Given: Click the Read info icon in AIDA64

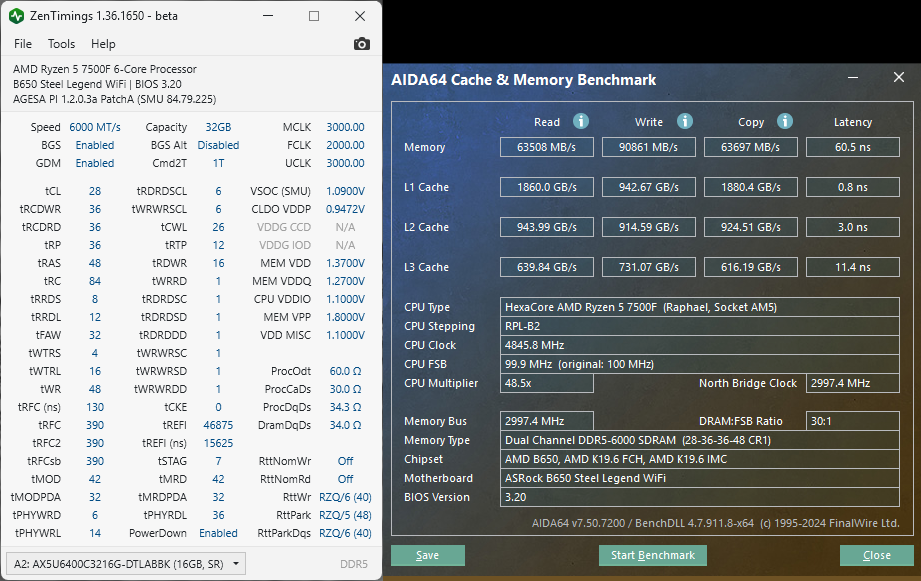Looking at the screenshot, I should pos(581,121).
